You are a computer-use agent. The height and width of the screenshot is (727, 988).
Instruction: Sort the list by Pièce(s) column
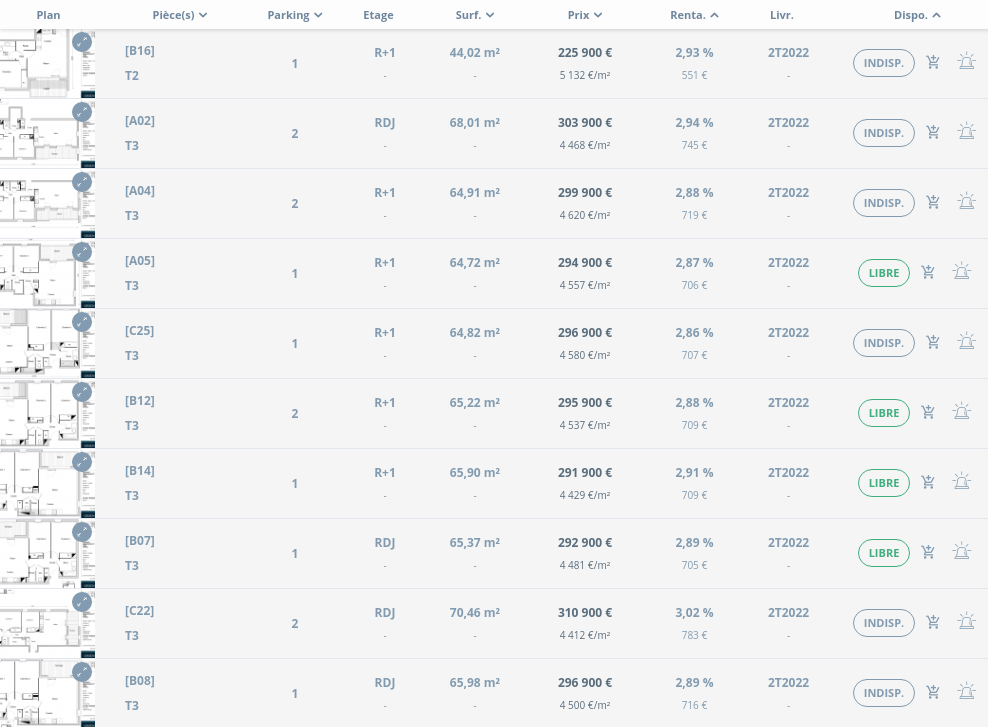(x=180, y=15)
